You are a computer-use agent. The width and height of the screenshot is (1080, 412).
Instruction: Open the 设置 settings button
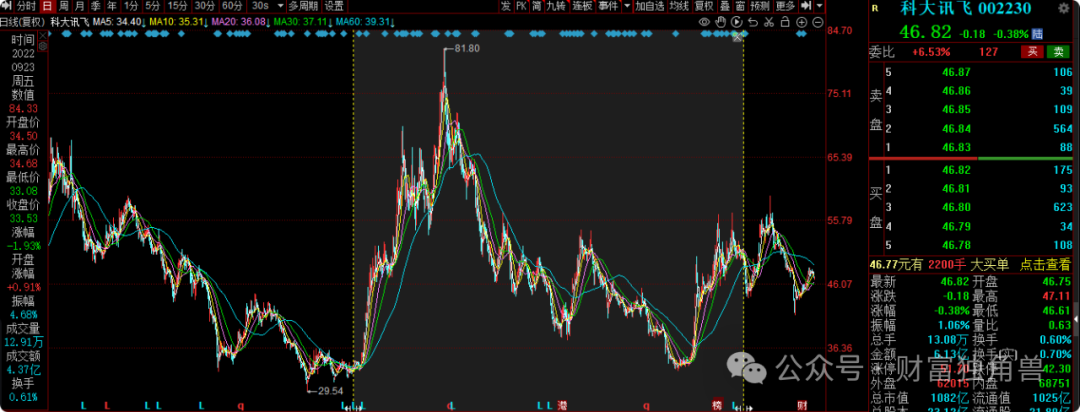pyautogui.click(x=334, y=6)
